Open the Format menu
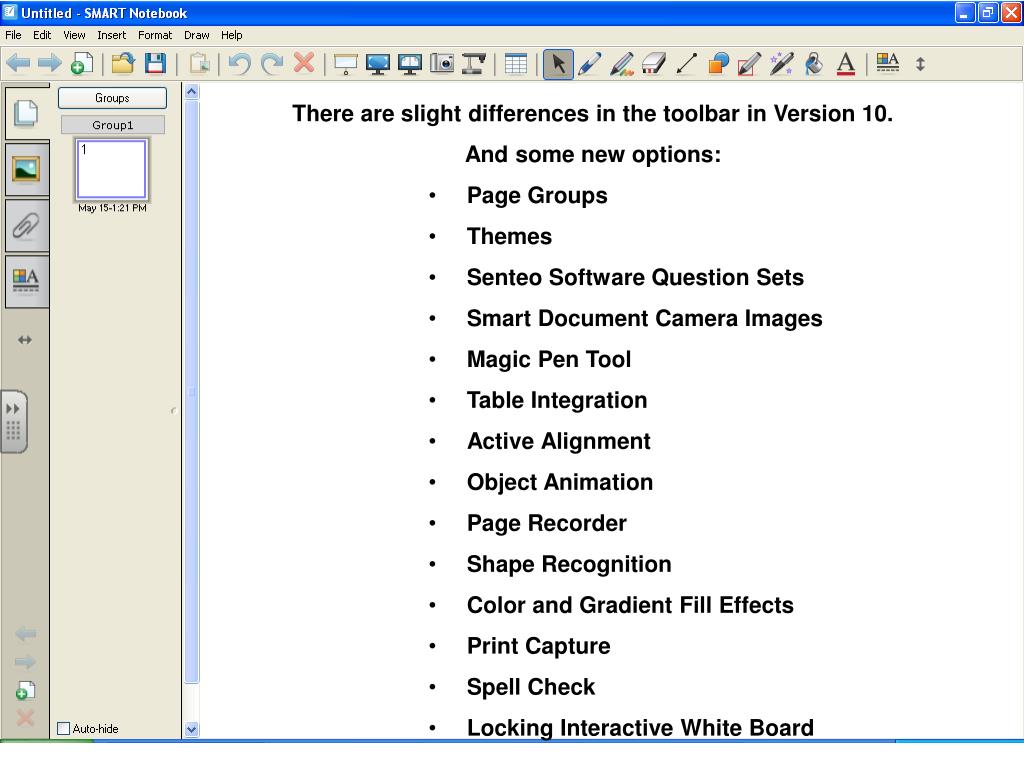This screenshot has height=768, width=1024. point(155,35)
